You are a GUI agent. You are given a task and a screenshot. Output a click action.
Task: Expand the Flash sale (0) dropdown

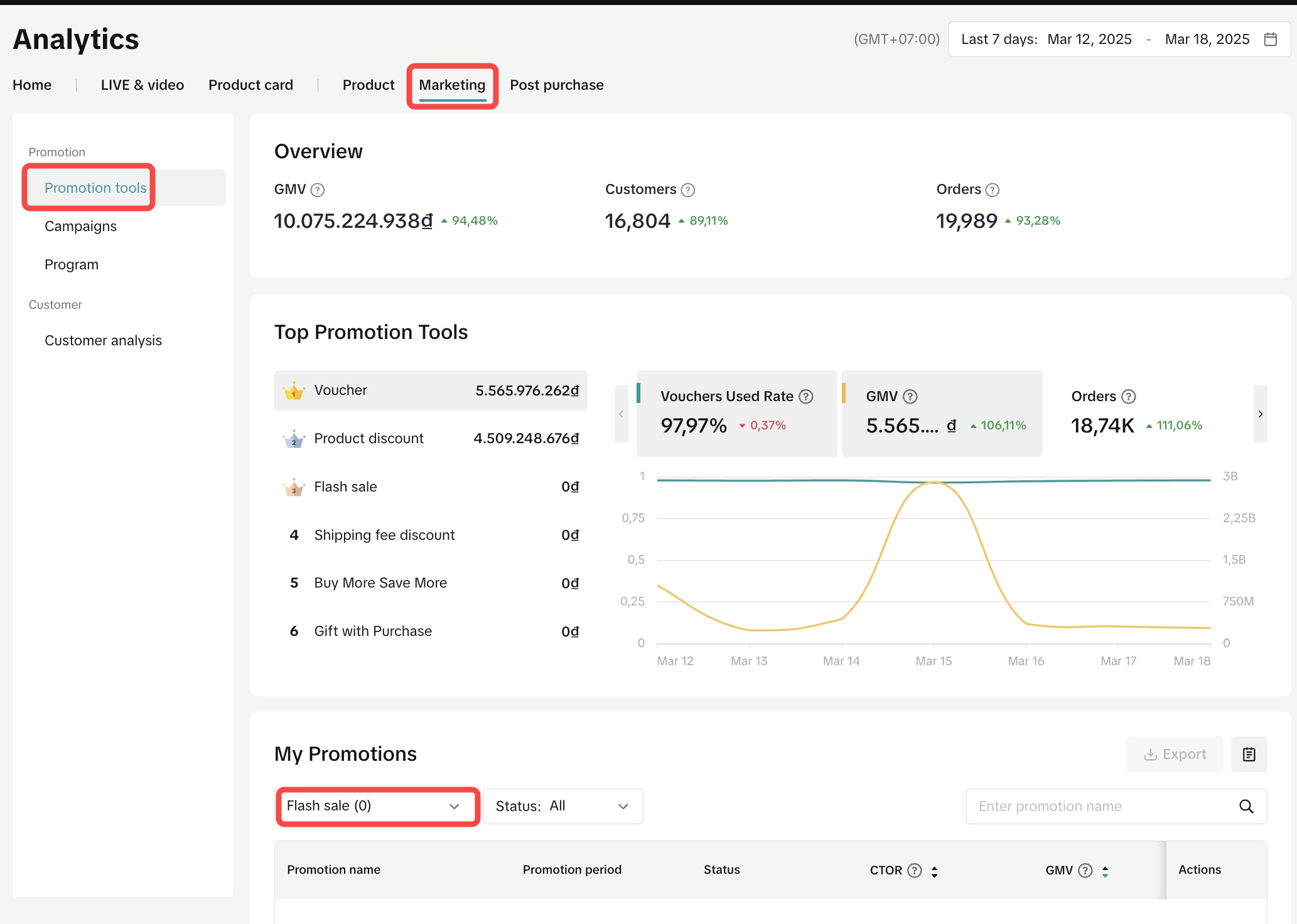coord(377,806)
